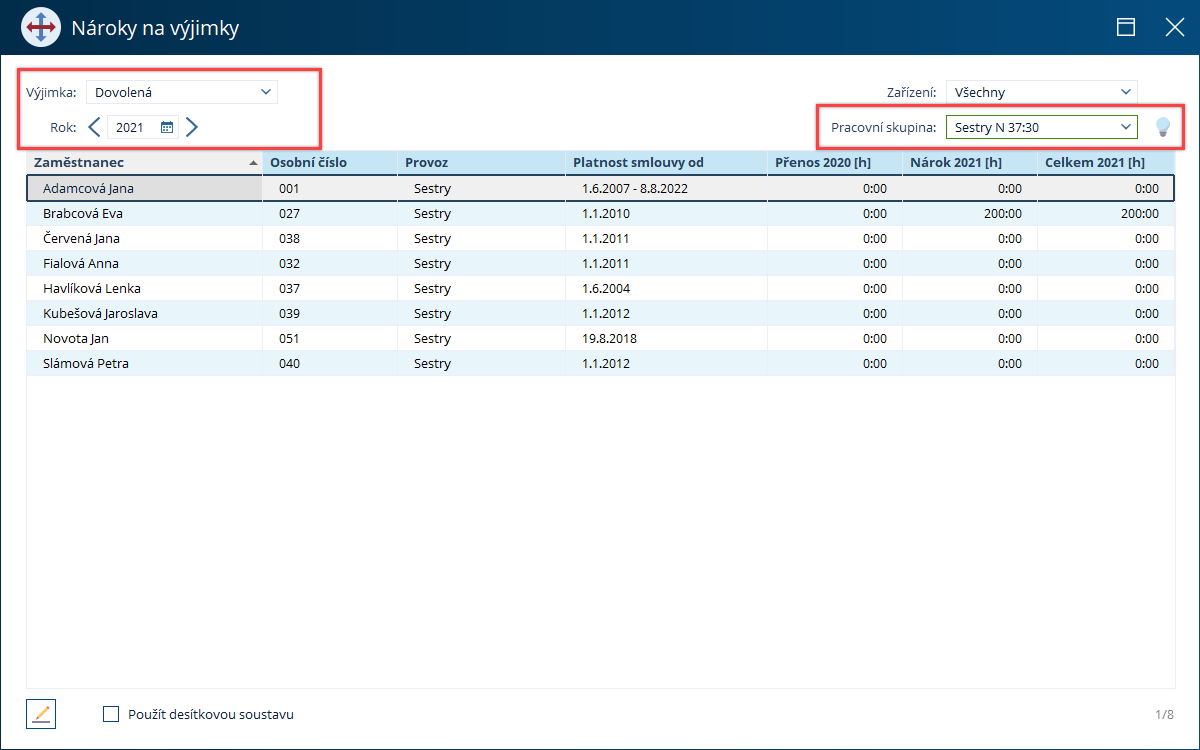Select employee Červená Jana
Image resolution: width=1200 pixels, height=750 pixels.
tap(81, 238)
